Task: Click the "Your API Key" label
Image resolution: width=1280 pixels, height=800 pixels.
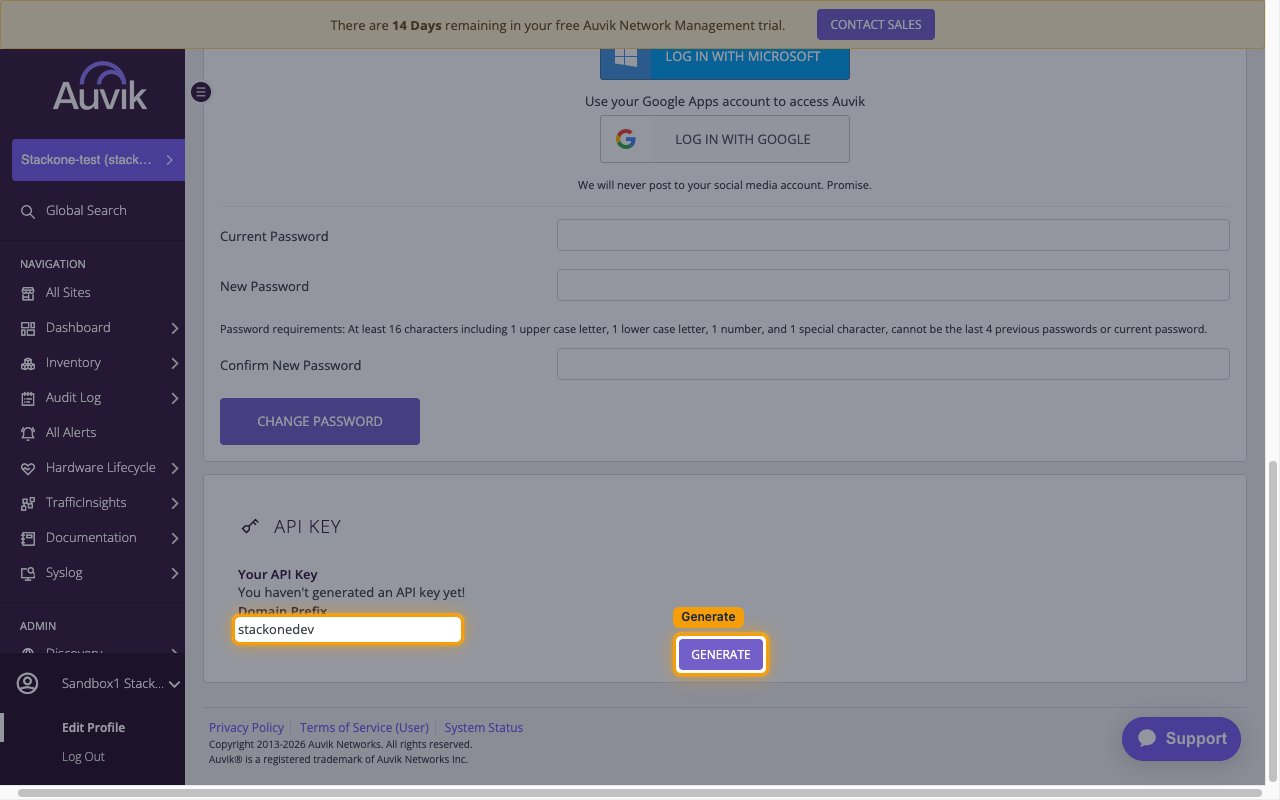Action: click(278, 575)
